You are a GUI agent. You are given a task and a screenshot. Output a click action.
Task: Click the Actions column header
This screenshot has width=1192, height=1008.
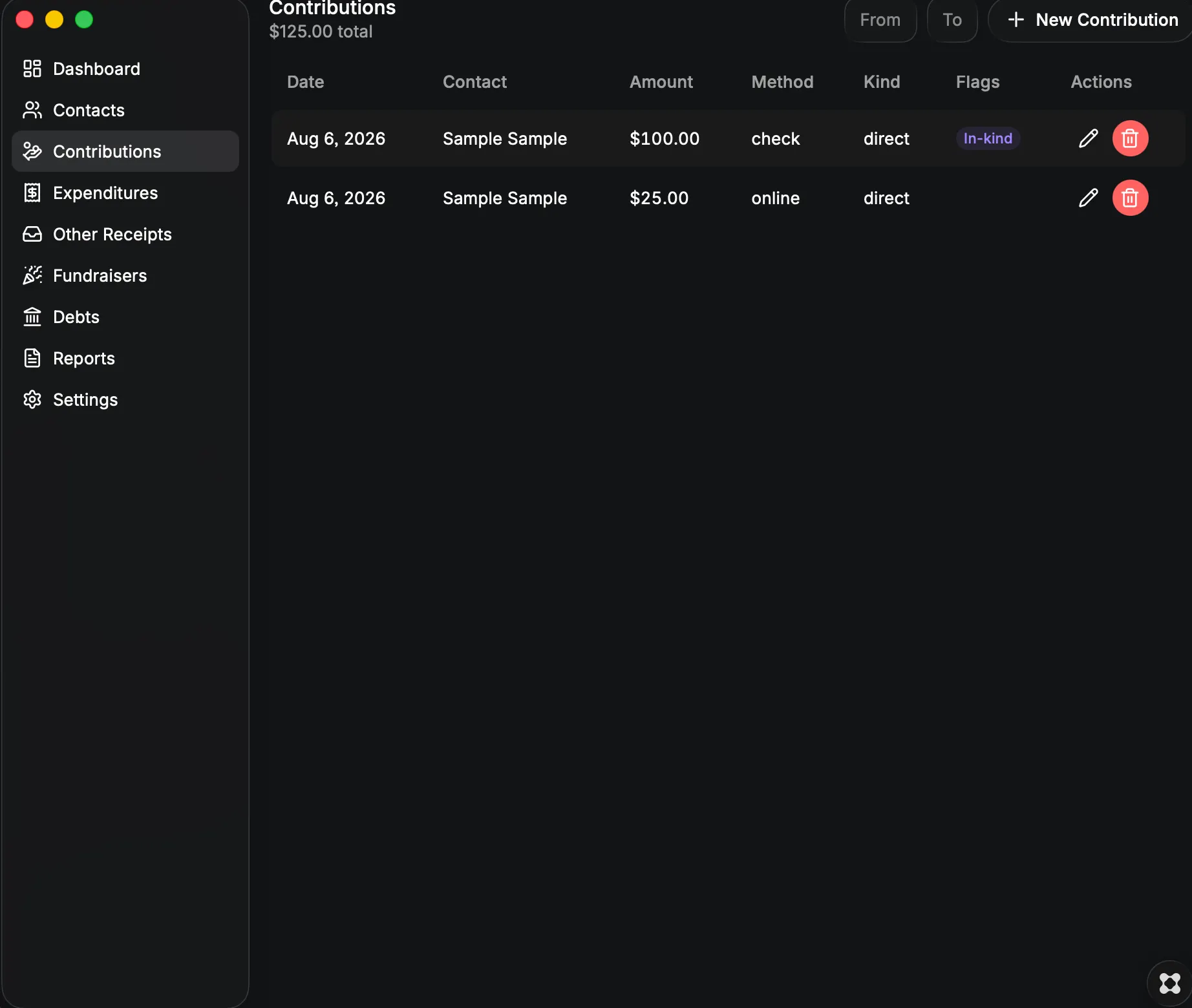[x=1101, y=82]
